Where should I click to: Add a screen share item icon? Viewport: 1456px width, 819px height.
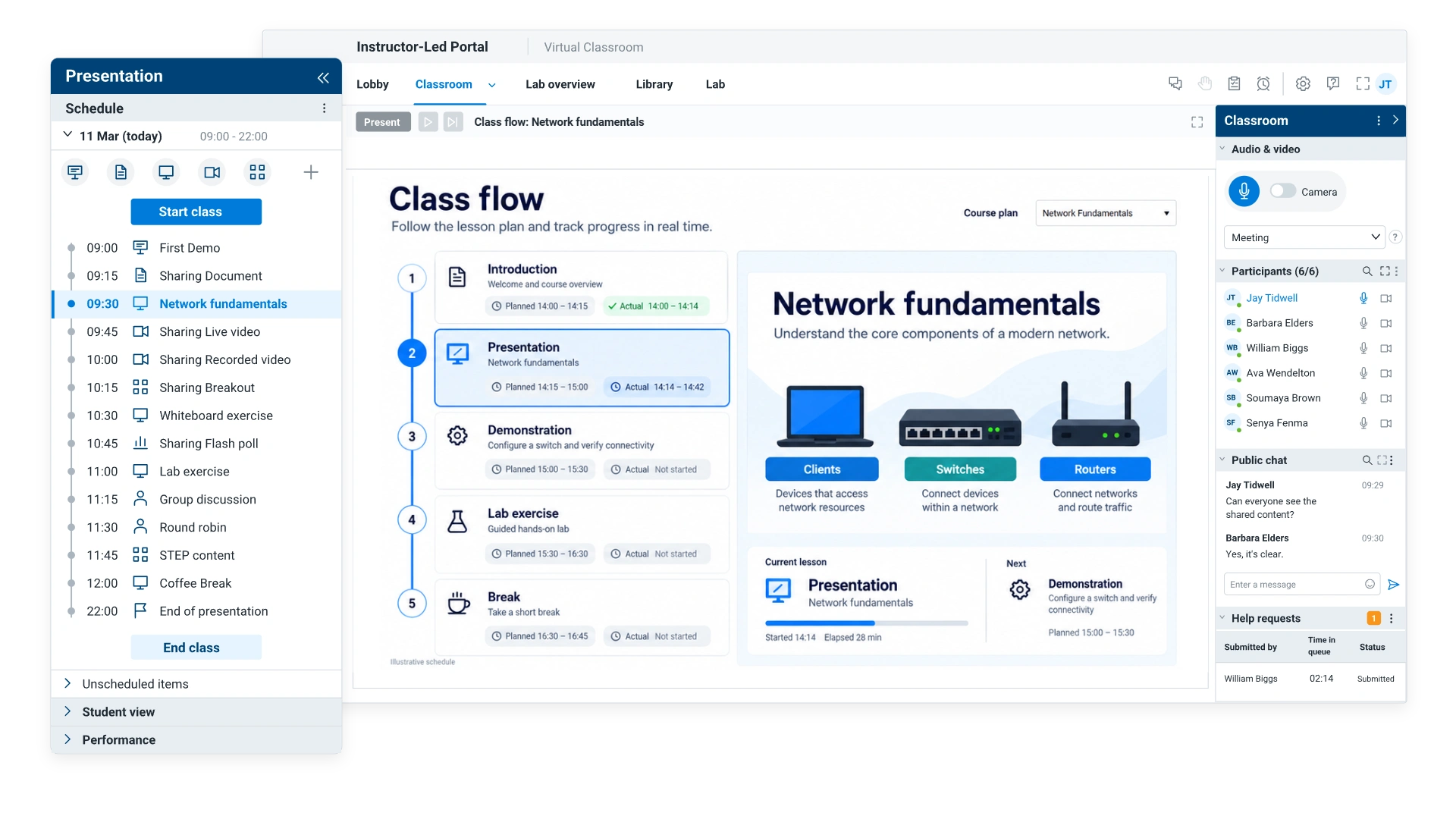(166, 173)
